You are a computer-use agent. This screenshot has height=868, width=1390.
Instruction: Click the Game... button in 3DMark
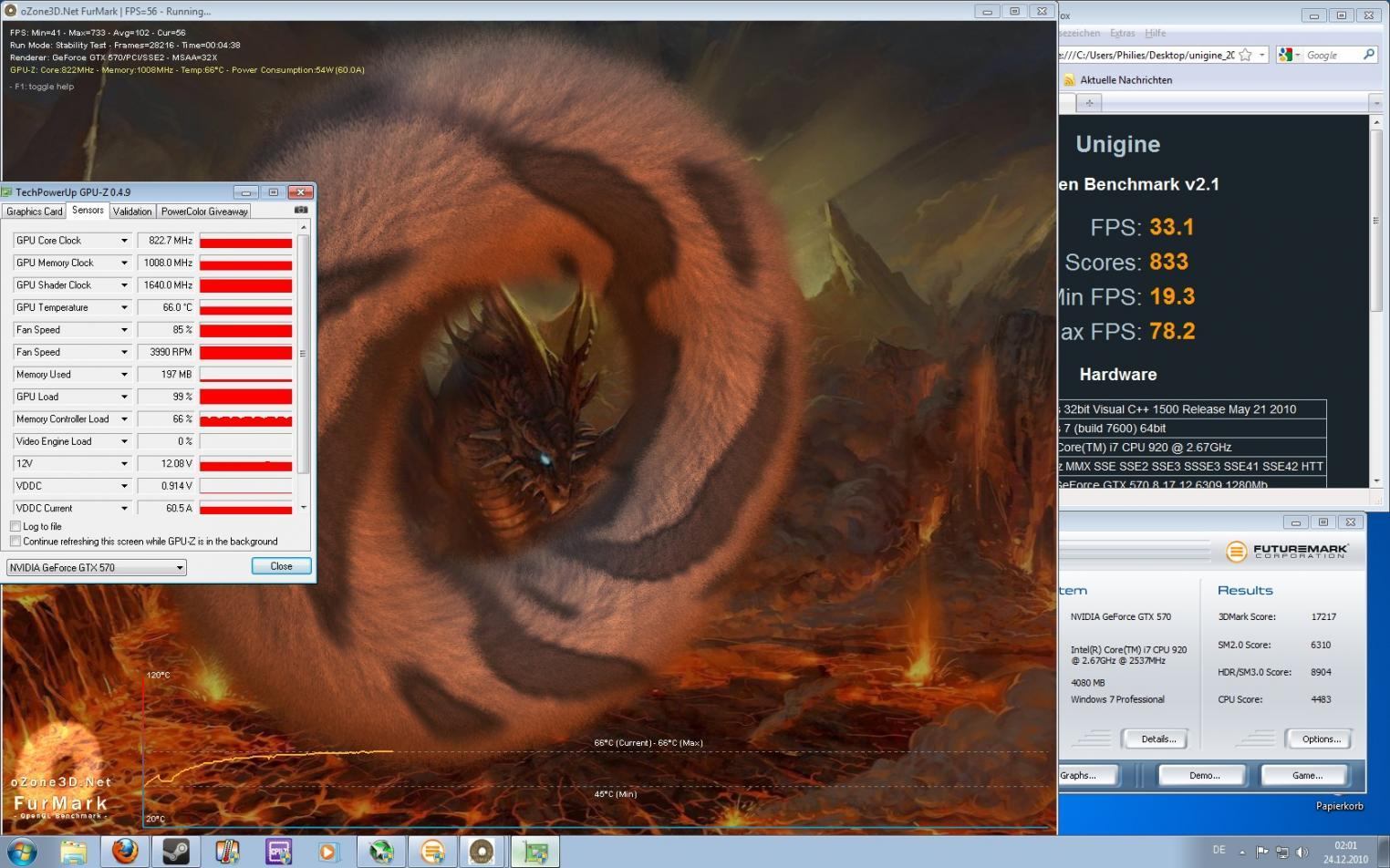click(x=1307, y=775)
